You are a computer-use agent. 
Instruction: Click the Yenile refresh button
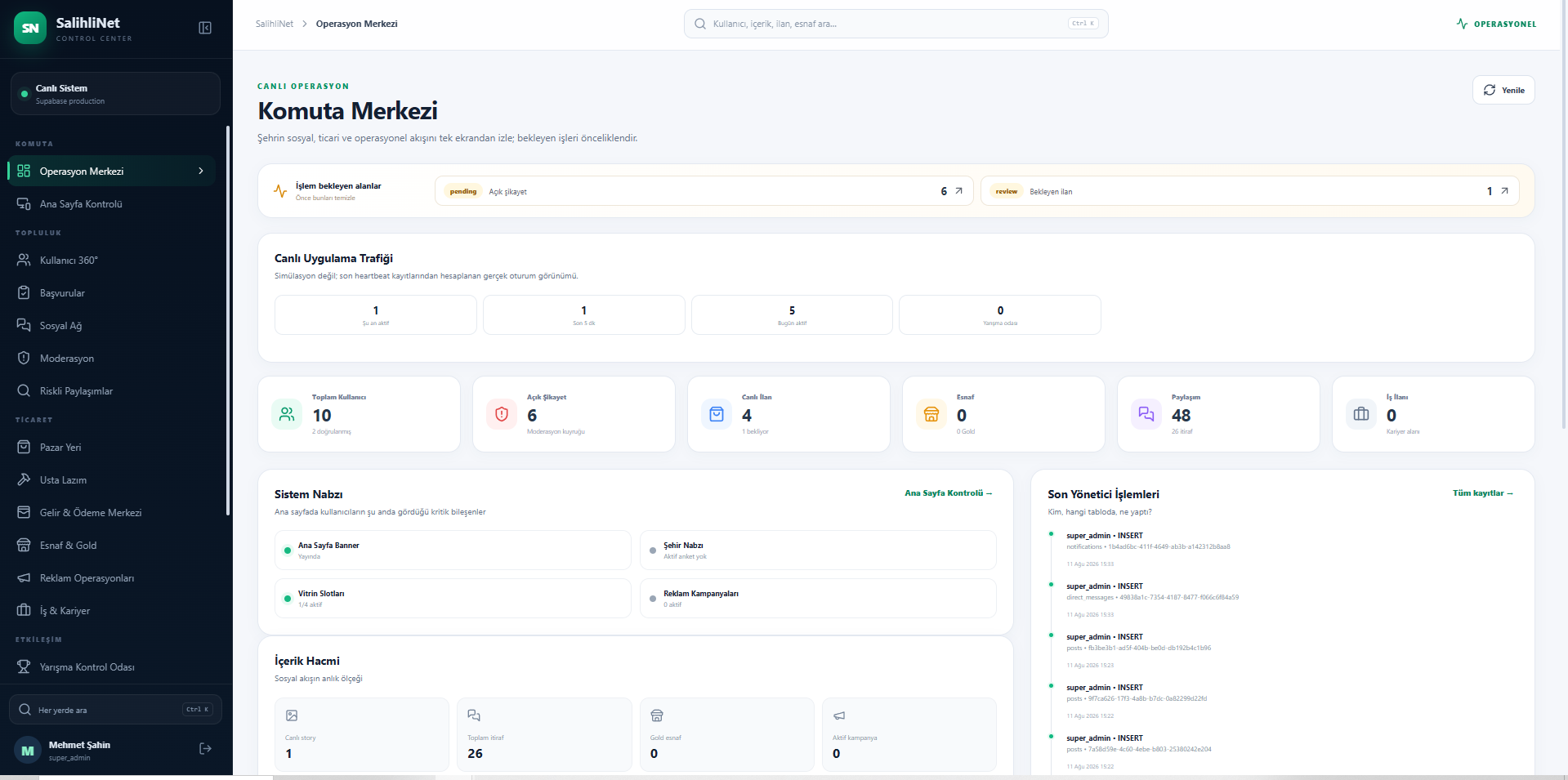tap(1503, 90)
